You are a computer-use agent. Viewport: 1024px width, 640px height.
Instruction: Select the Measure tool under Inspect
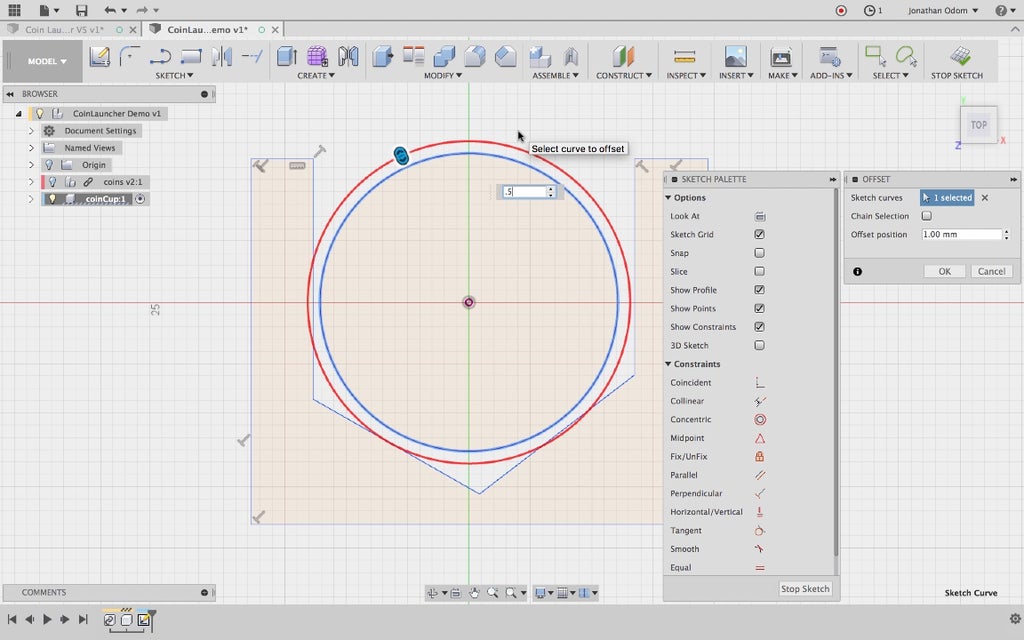tap(684, 56)
